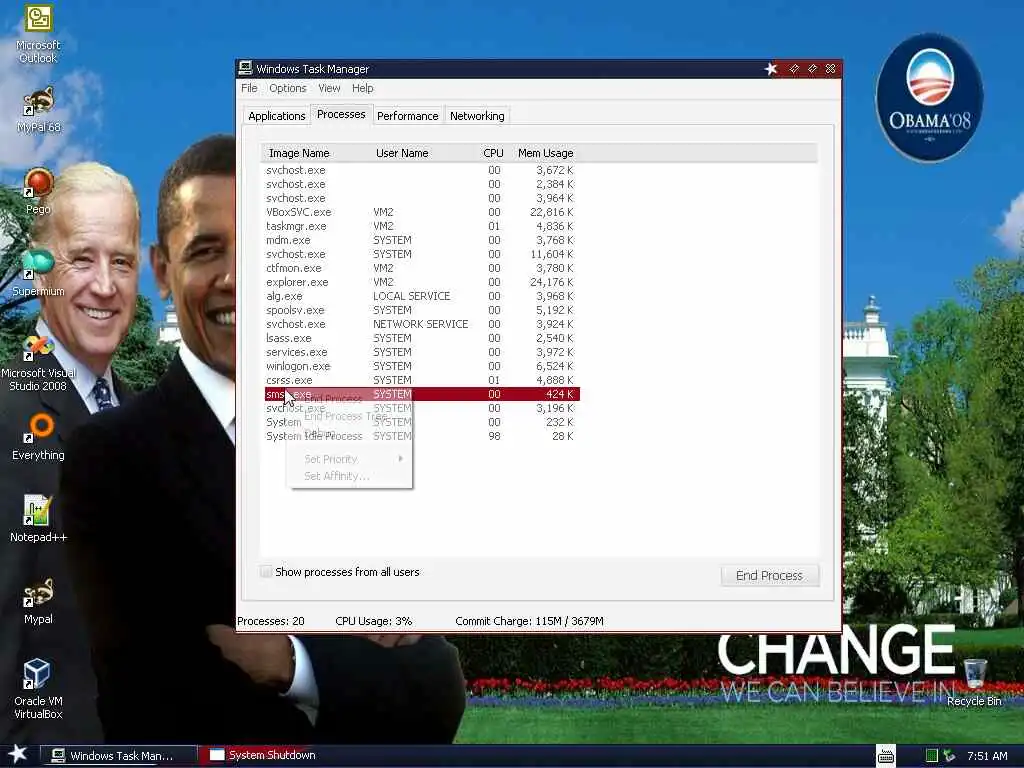
Task: Switch to the Performance tab
Action: (408, 116)
